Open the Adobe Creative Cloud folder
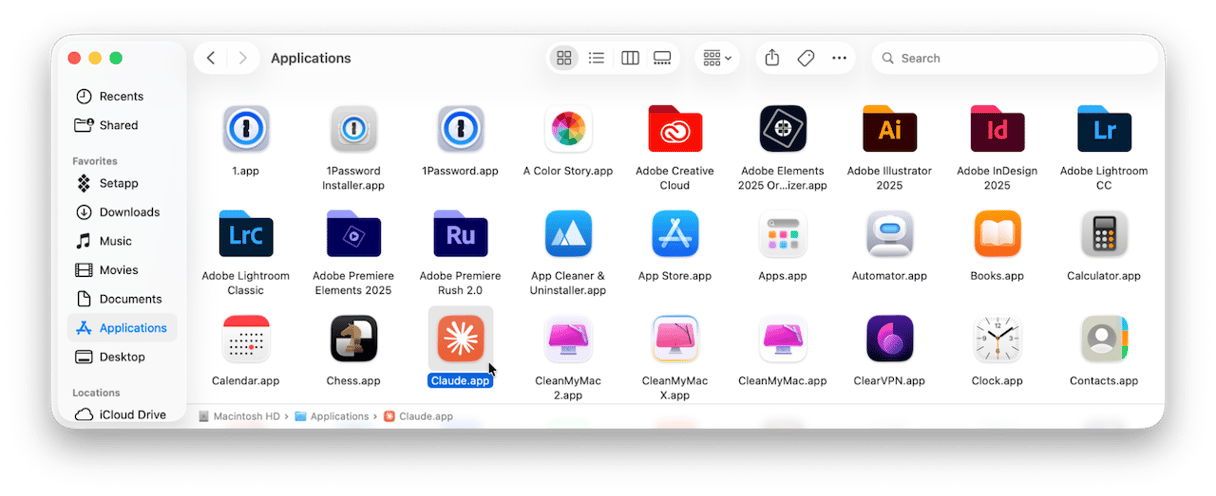 pyautogui.click(x=675, y=129)
